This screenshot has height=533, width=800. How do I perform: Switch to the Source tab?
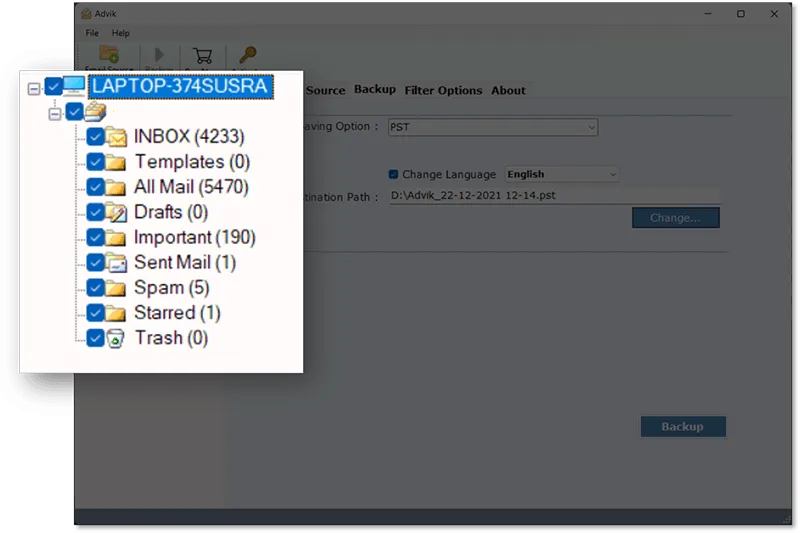click(x=326, y=90)
